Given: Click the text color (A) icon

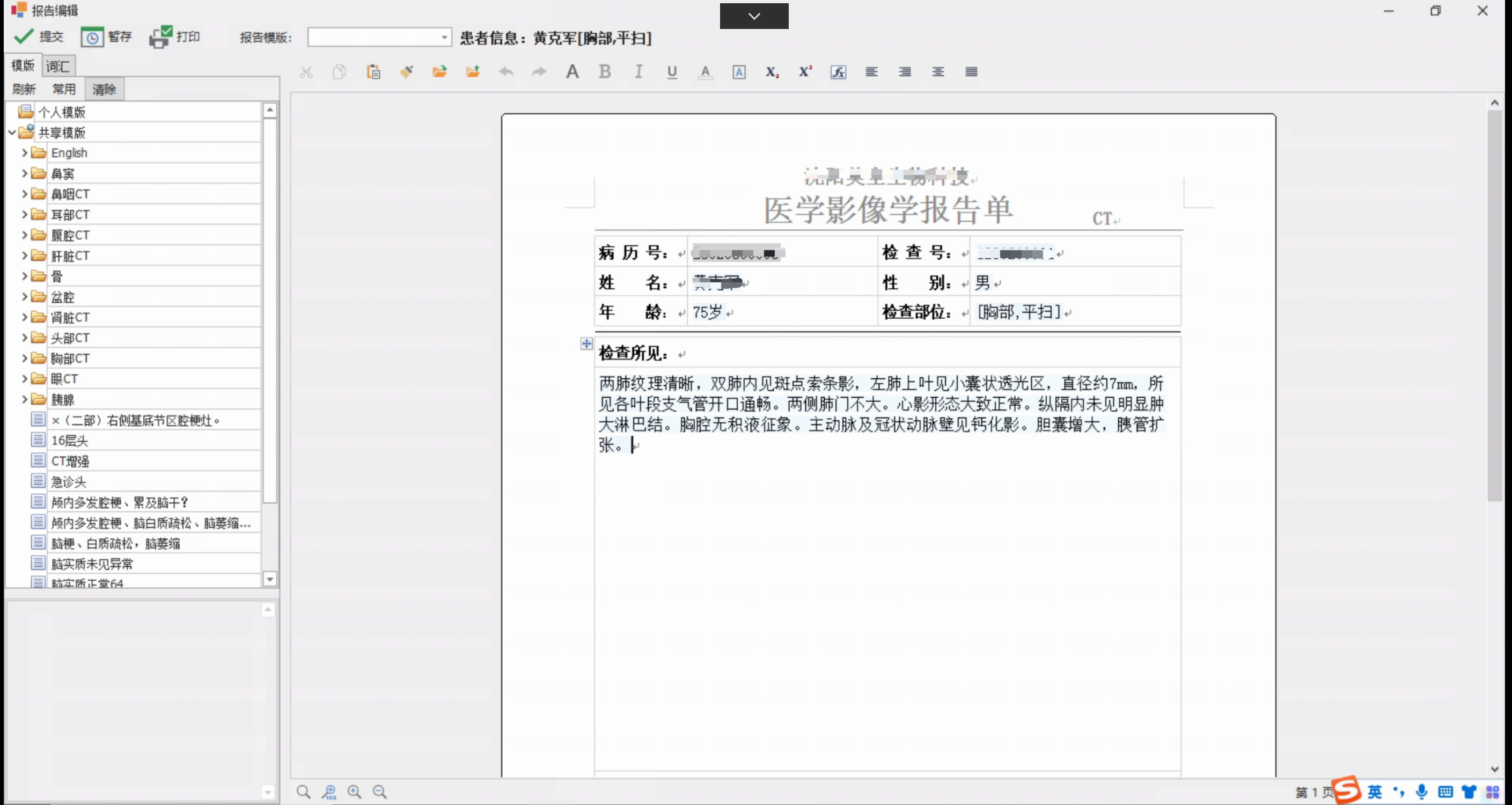Looking at the screenshot, I should point(705,71).
